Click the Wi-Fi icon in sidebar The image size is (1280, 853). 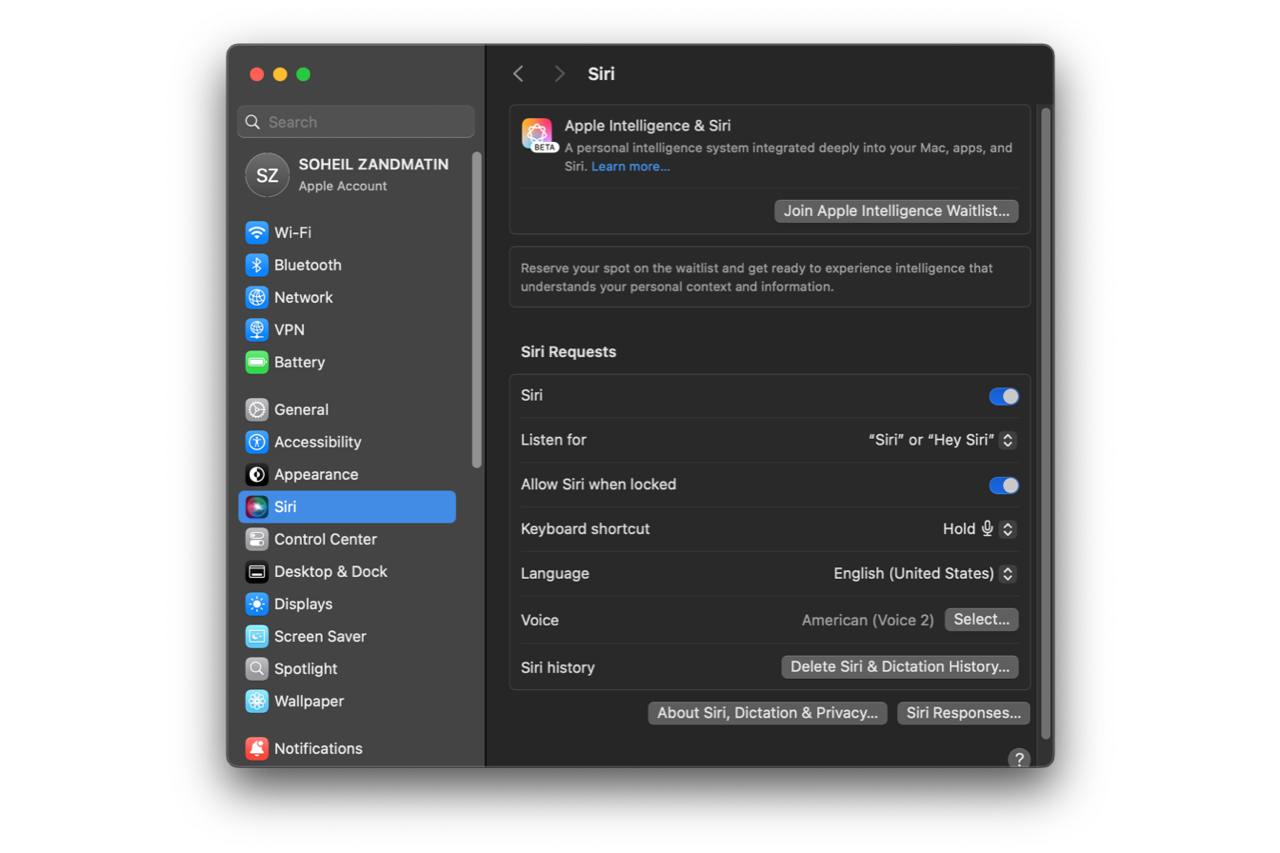click(257, 232)
